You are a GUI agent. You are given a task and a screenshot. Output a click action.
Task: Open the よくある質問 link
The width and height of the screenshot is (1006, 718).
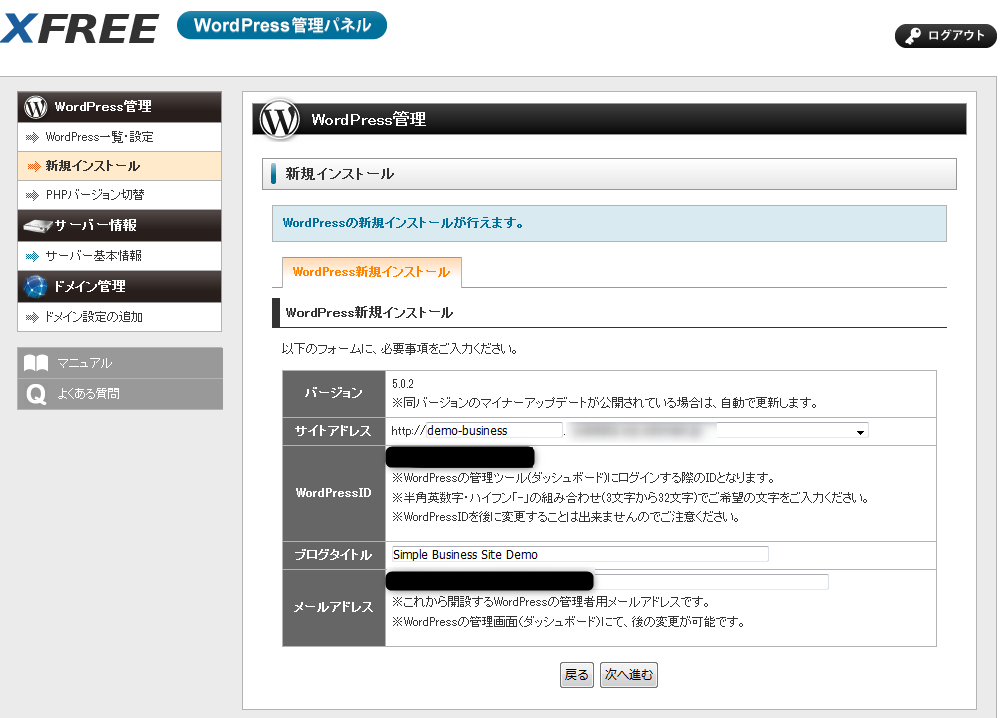click(x=120, y=394)
